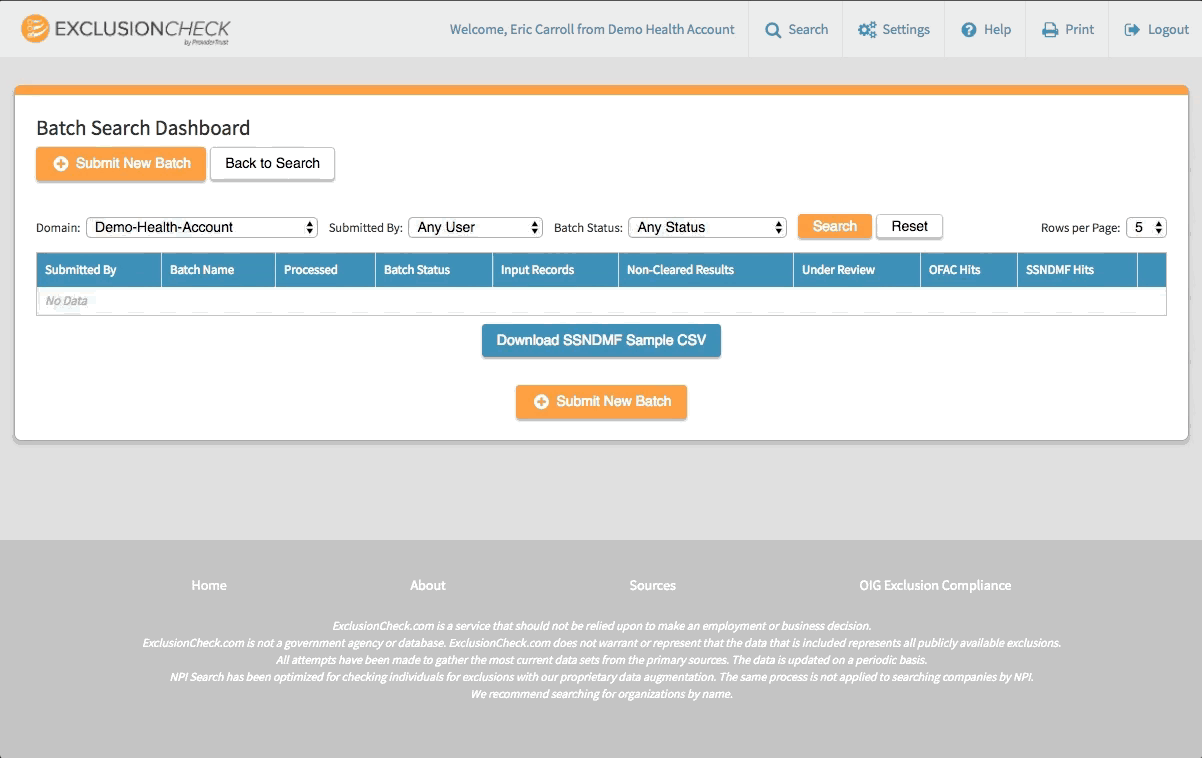Click the Domain: label
Screen dimensions: 1202x758
coord(58,228)
